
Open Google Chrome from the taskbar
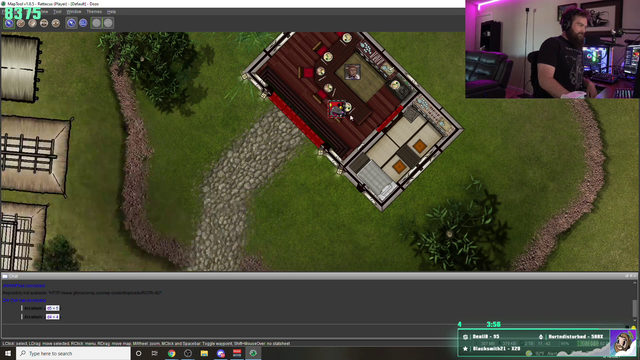coord(171,353)
